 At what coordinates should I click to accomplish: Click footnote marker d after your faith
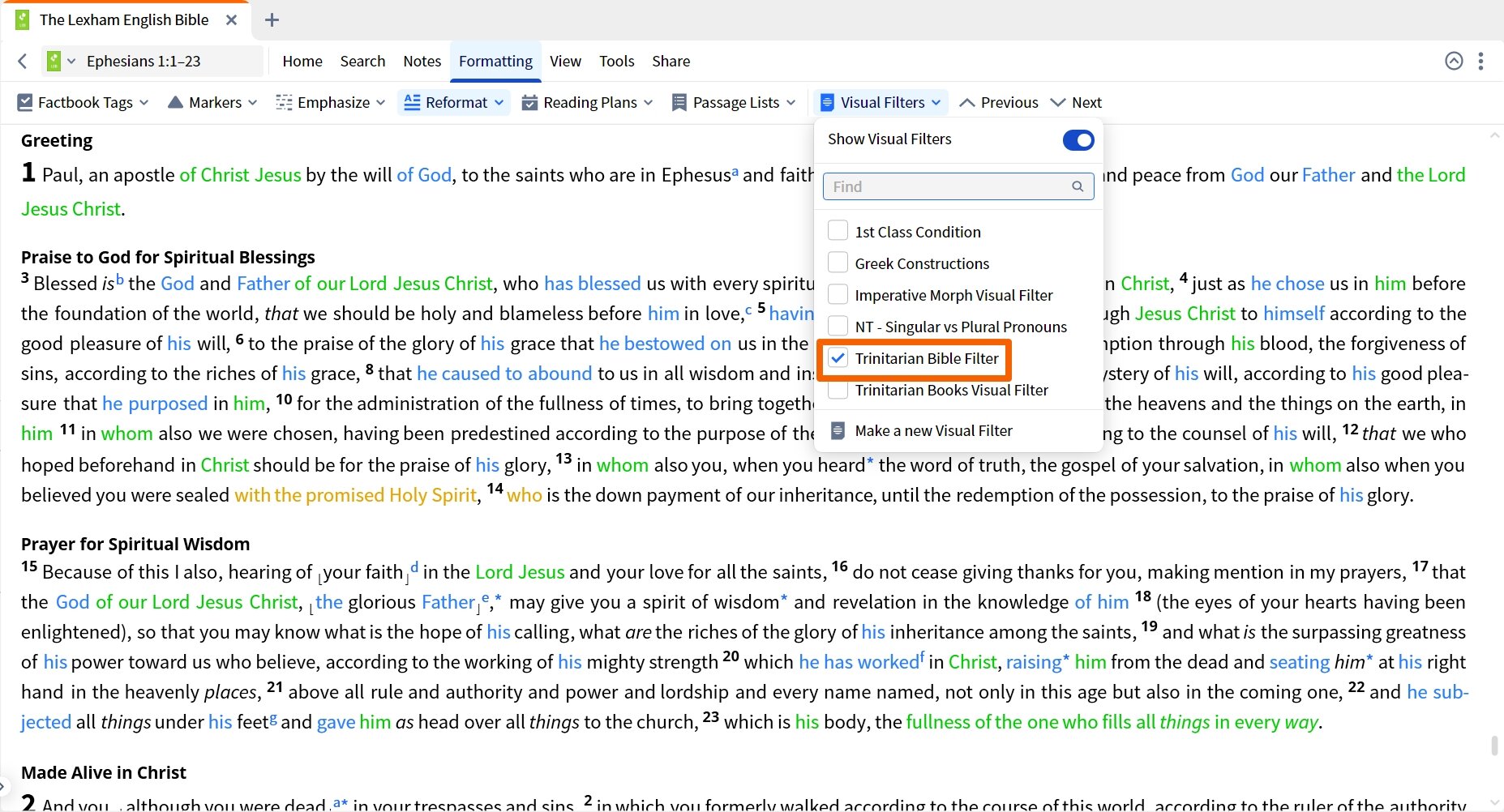pos(413,567)
